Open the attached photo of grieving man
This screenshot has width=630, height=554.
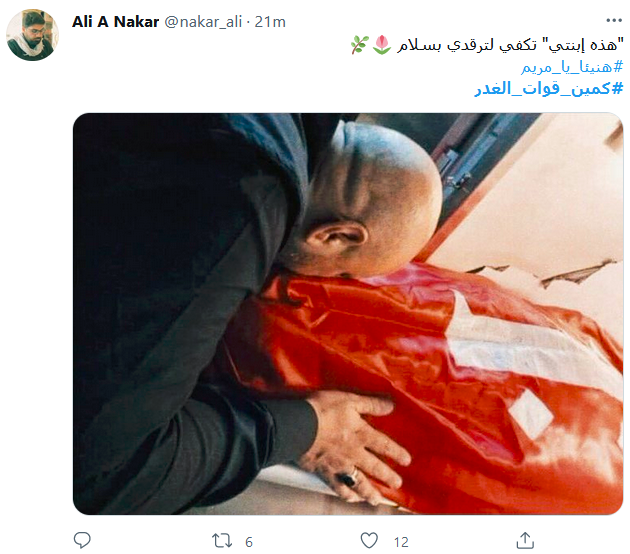(x=348, y=314)
